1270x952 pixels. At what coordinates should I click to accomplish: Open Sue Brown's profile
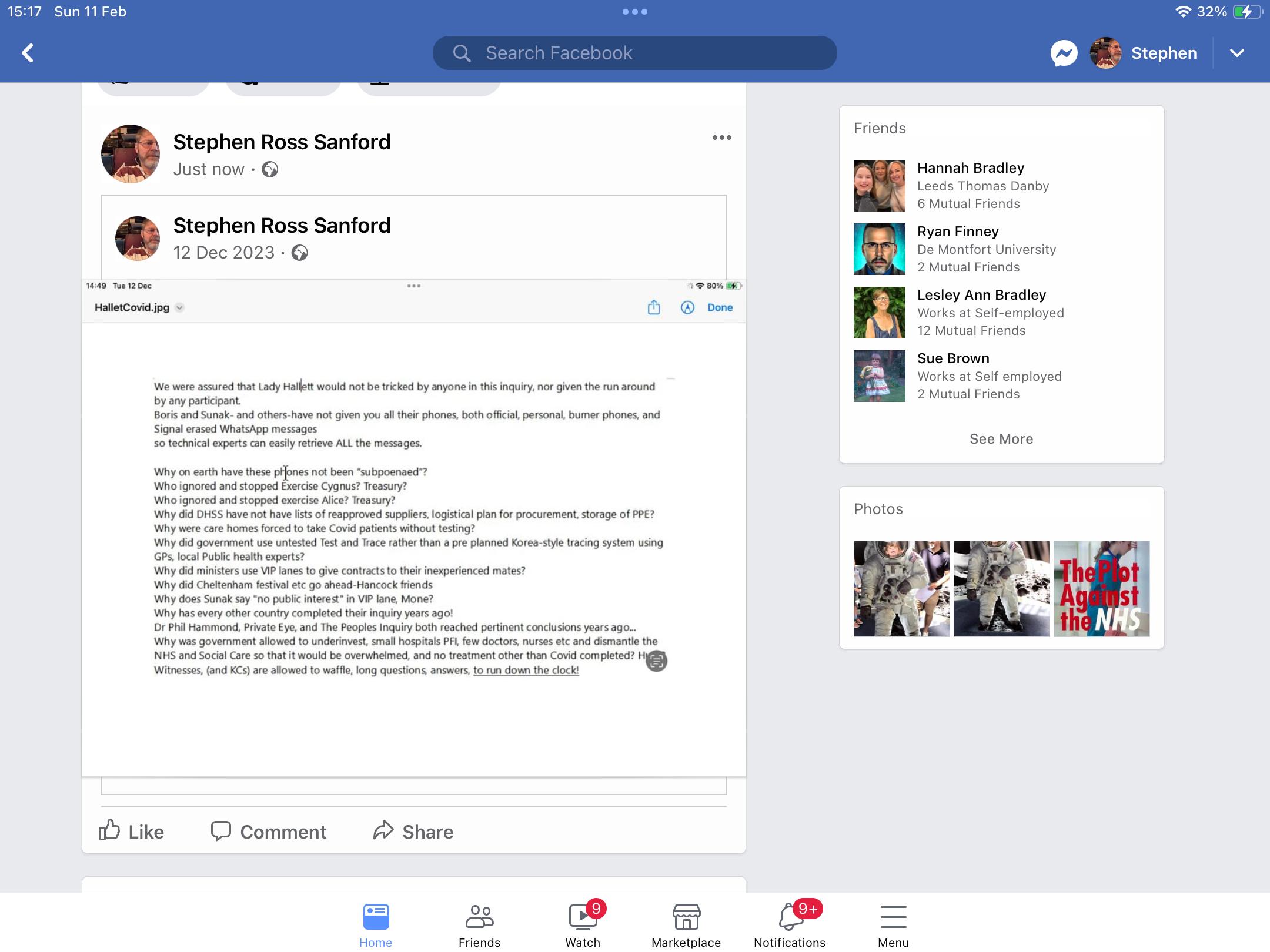953,358
